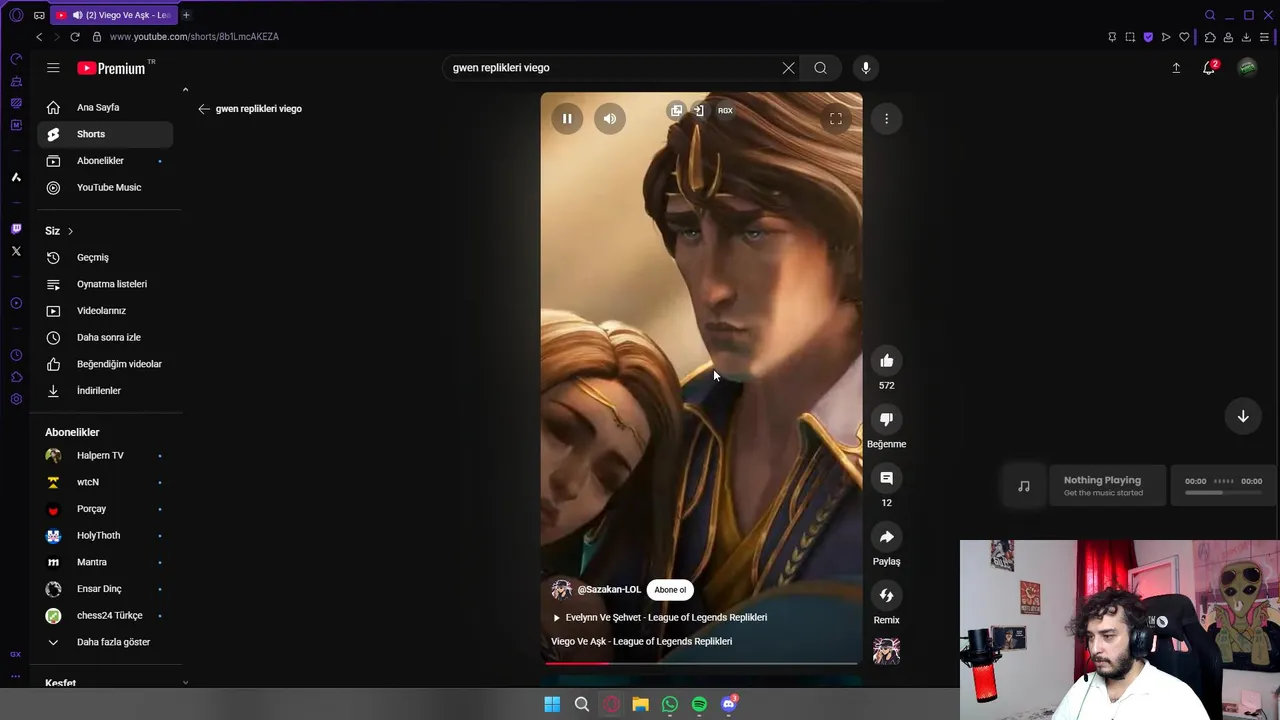Click the Sazakan-LOL channel avatar
This screenshot has height=720, width=1280.
click(562, 590)
